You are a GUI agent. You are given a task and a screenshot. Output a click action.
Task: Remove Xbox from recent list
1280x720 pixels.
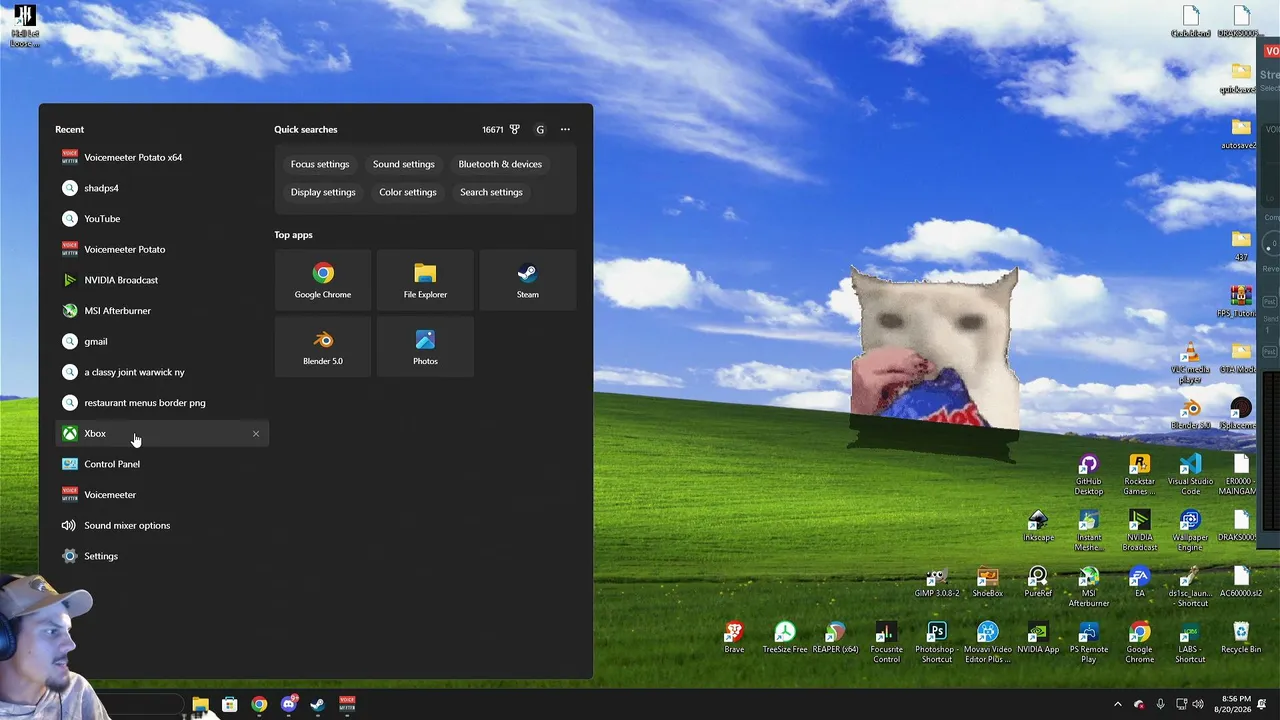tap(256, 434)
